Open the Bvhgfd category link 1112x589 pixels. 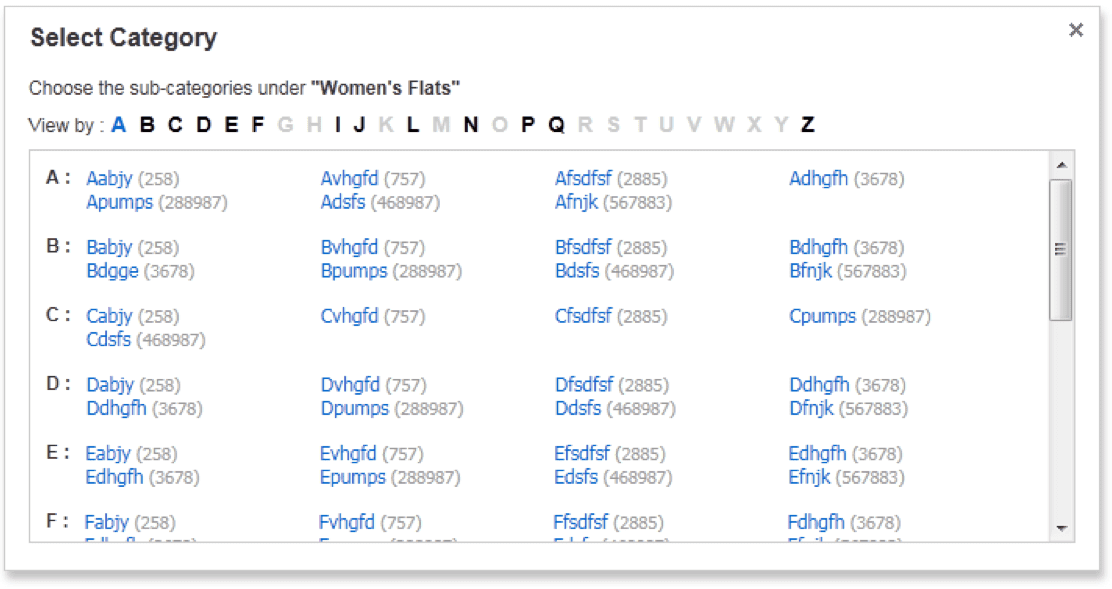(349, 247)
